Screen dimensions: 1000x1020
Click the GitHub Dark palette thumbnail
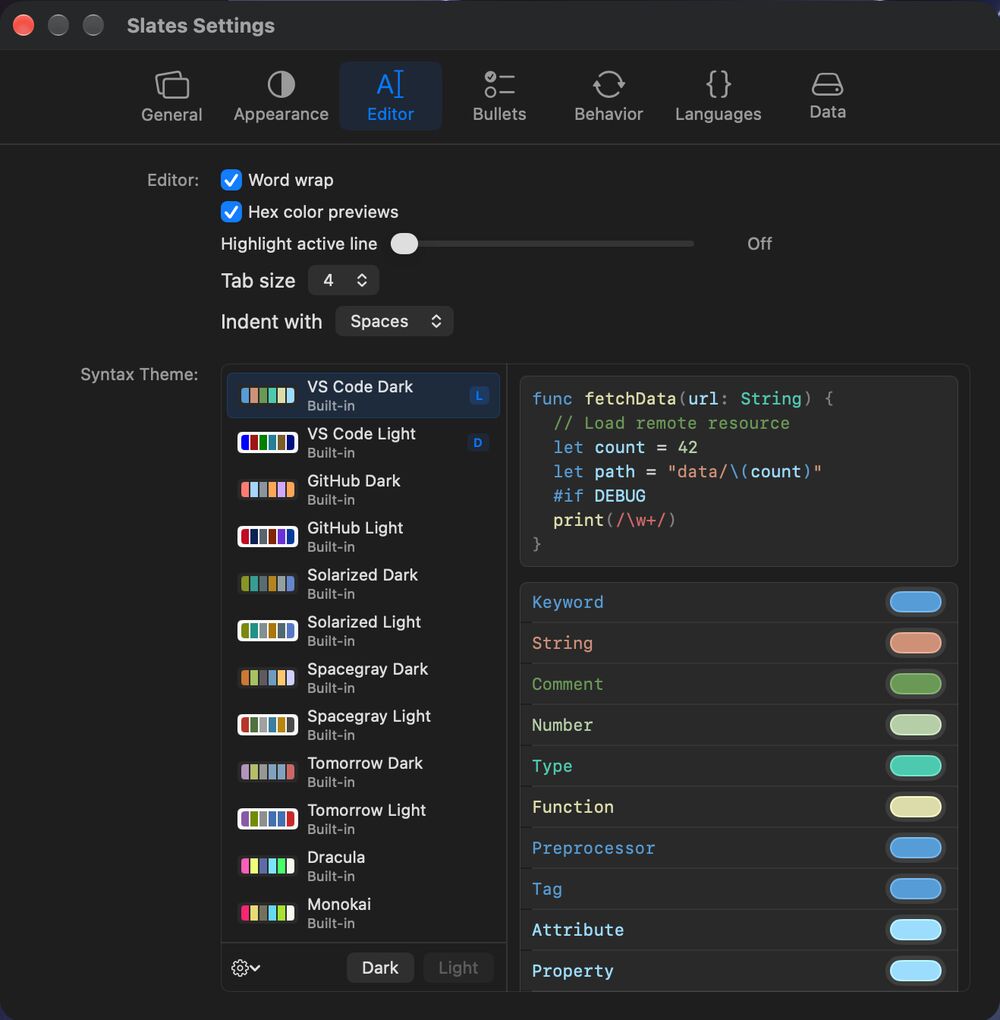click(267, 489)
